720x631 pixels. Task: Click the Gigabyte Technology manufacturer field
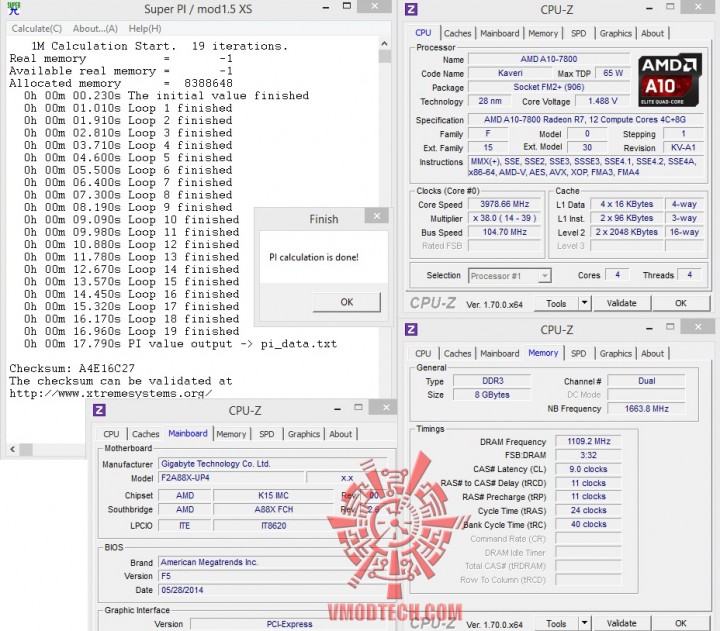click(273, 464)
